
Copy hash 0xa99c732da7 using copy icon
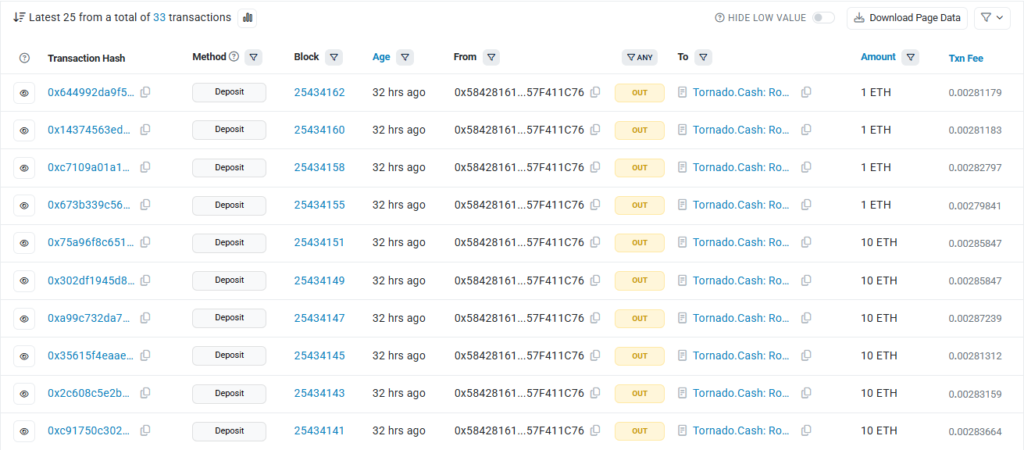[x=145, y=318]
